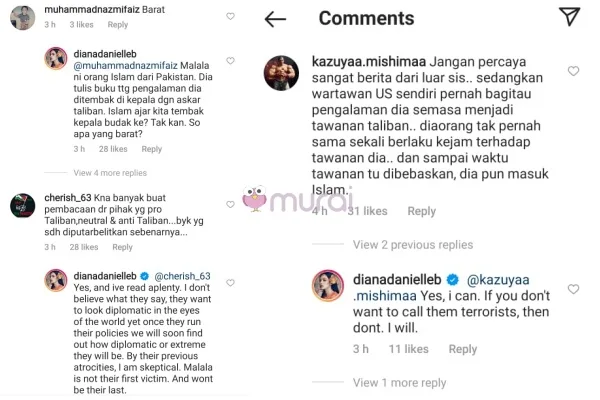
Task: Expand 'View 1 more reply'
Action: coord(399,383)
